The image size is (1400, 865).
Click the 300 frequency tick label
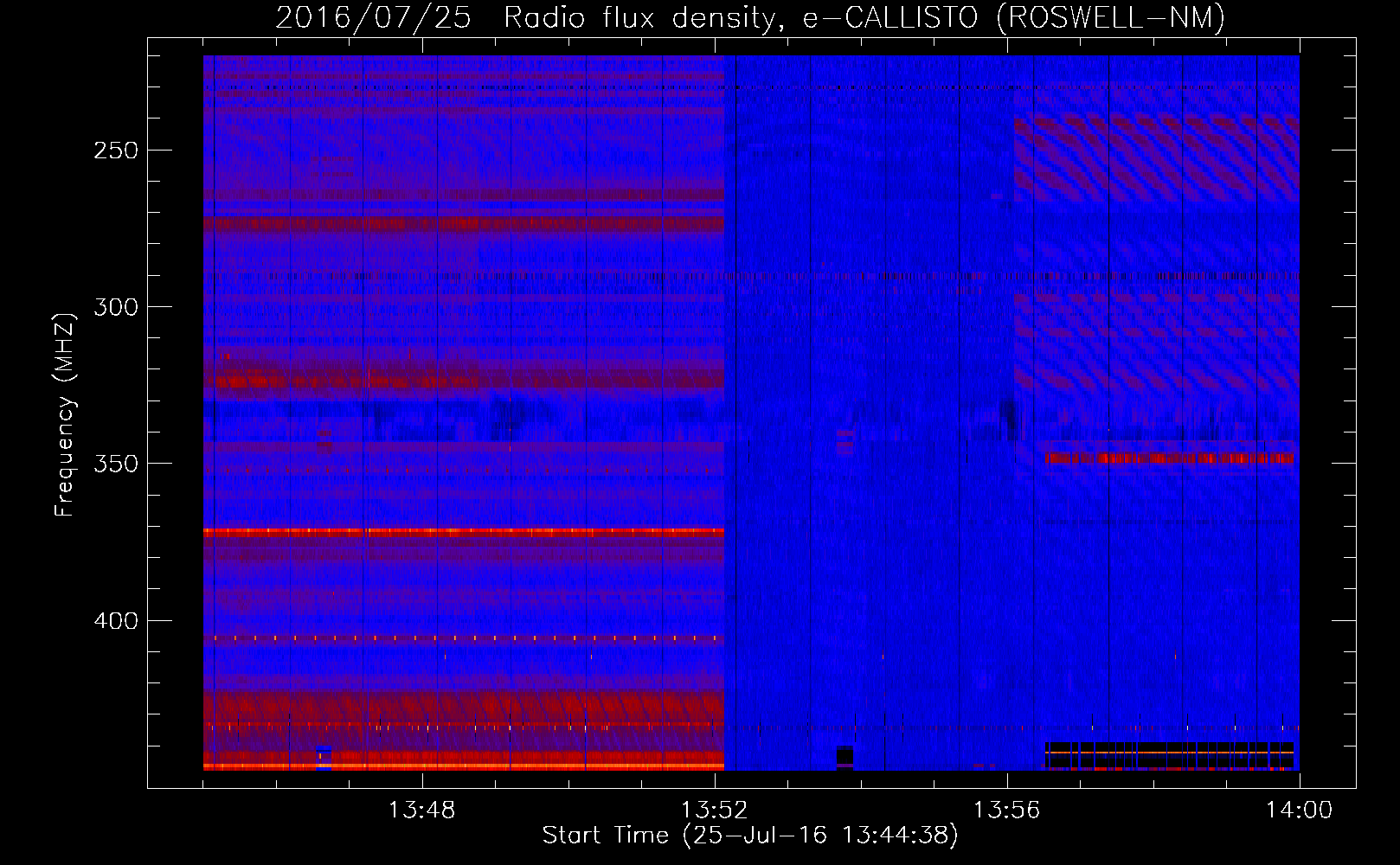click(116, 307)
